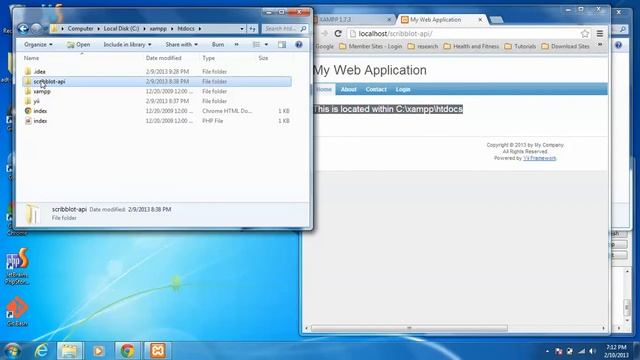Screen dimensions: 640x360
Task: Close the XAMPP 1.7.3 tab
Action: point(389,19)
